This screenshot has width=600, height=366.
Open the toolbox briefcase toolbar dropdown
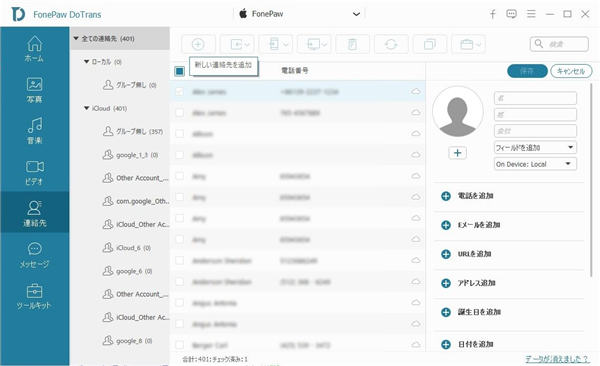point(468,44)
